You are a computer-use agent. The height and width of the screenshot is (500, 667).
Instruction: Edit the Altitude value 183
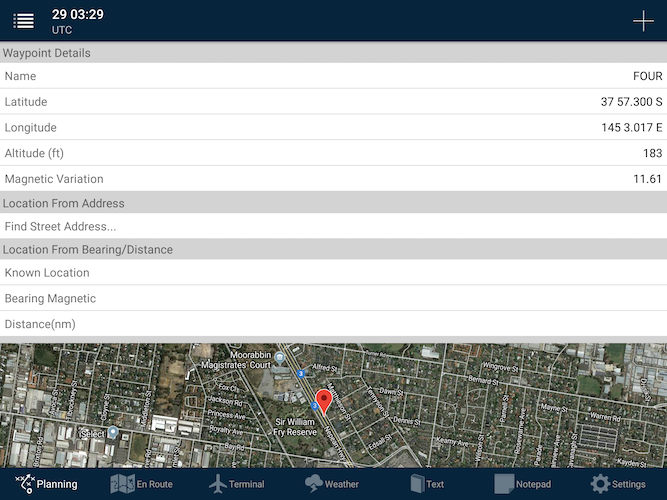pyautogui.click(x=653, y=153)
